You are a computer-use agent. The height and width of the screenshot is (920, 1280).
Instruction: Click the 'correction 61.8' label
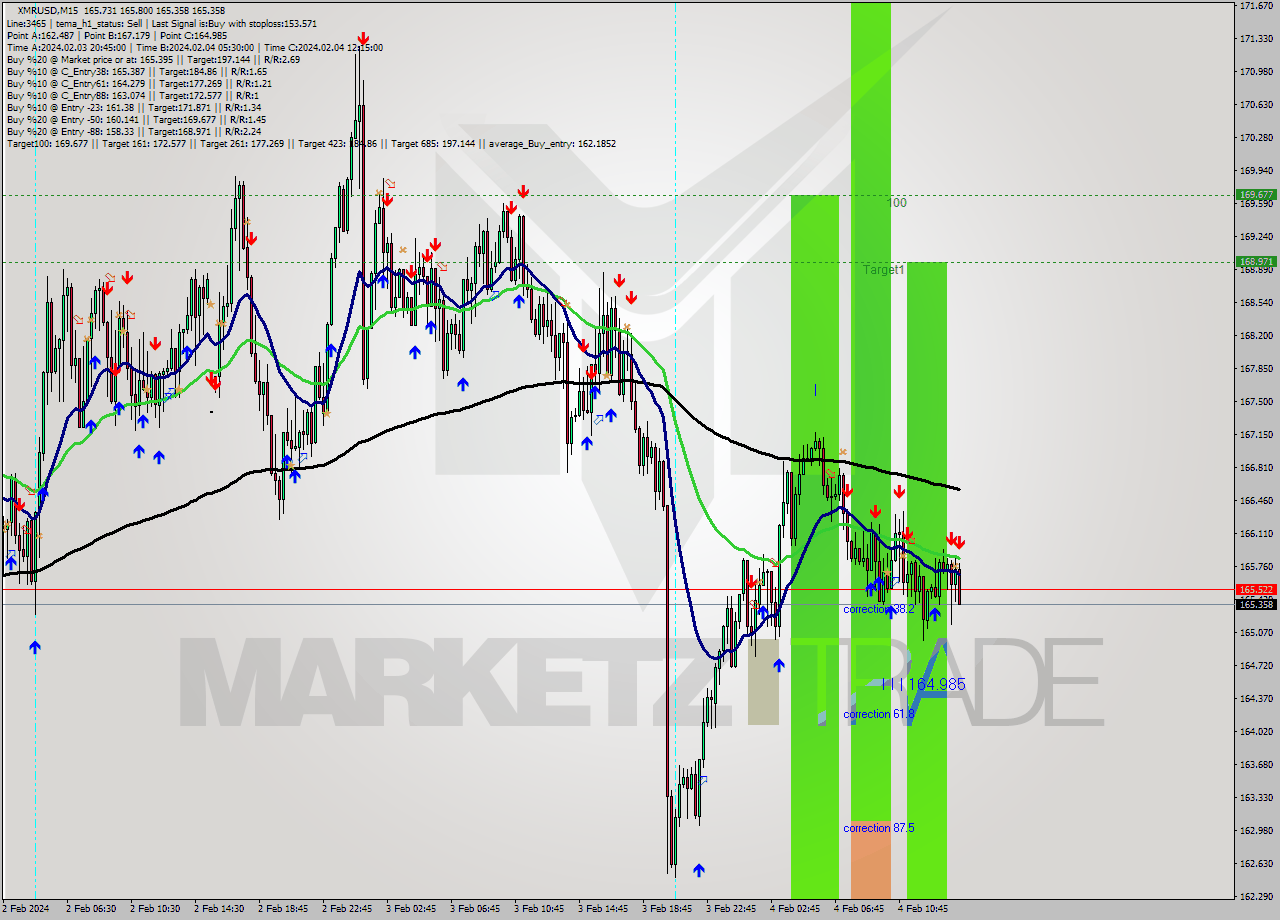pyautogui.click(x=879, y=714)
